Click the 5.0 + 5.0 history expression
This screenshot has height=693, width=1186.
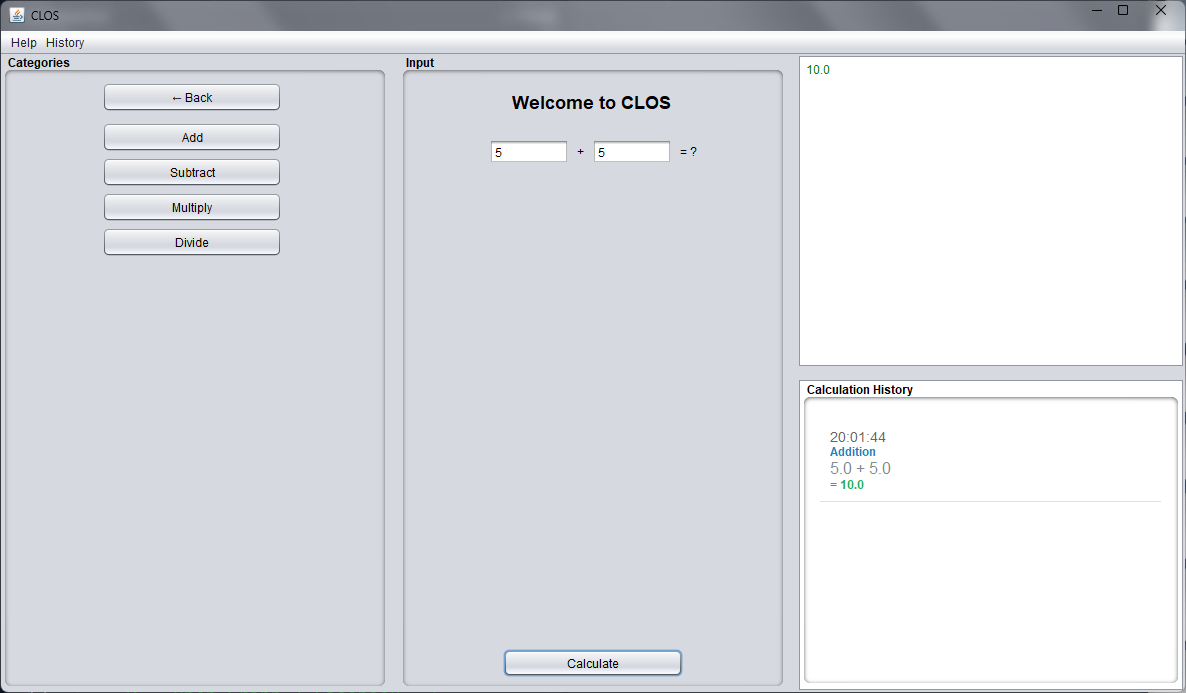(860, 468)
